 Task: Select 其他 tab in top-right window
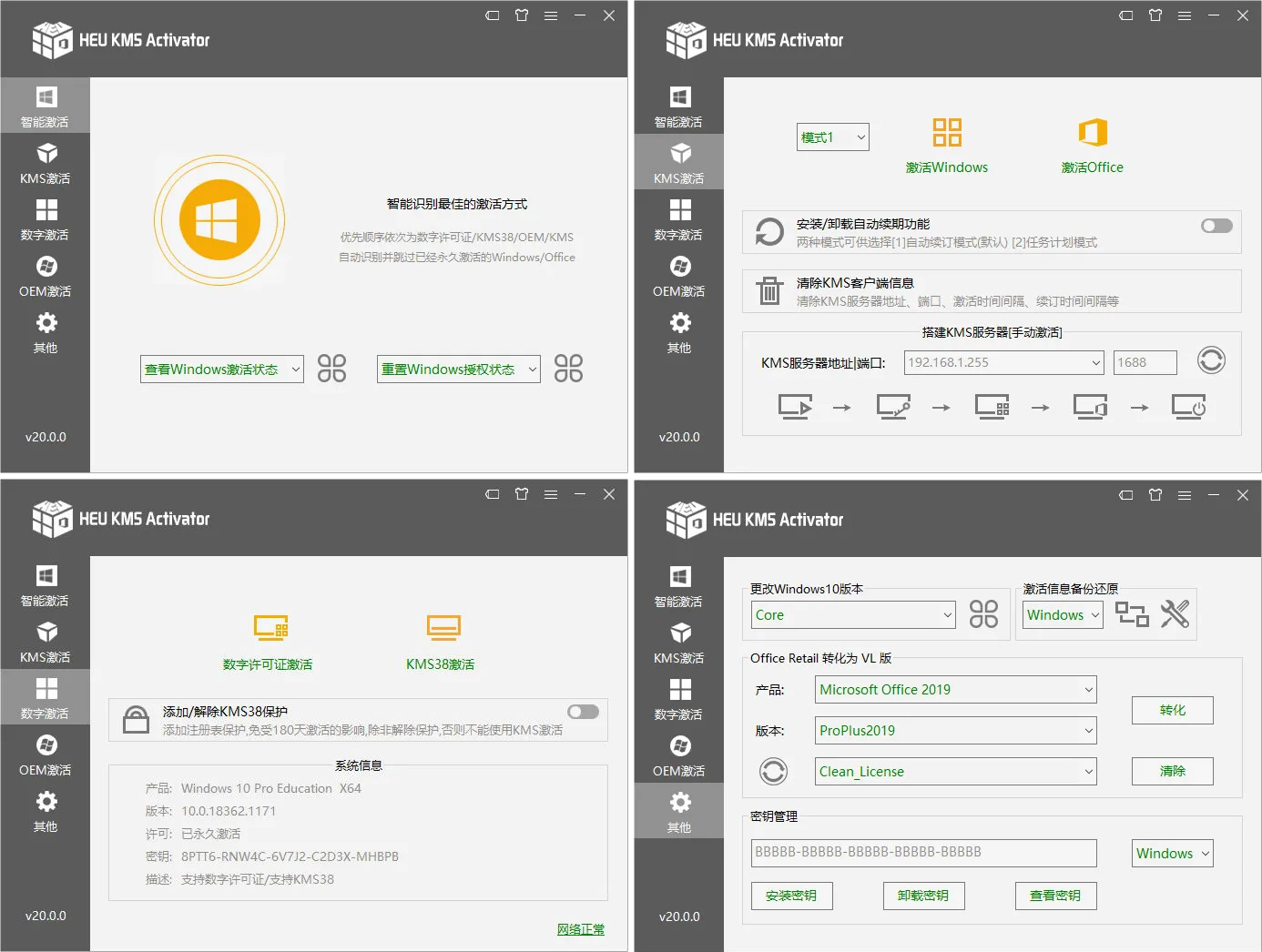point(679,331)
